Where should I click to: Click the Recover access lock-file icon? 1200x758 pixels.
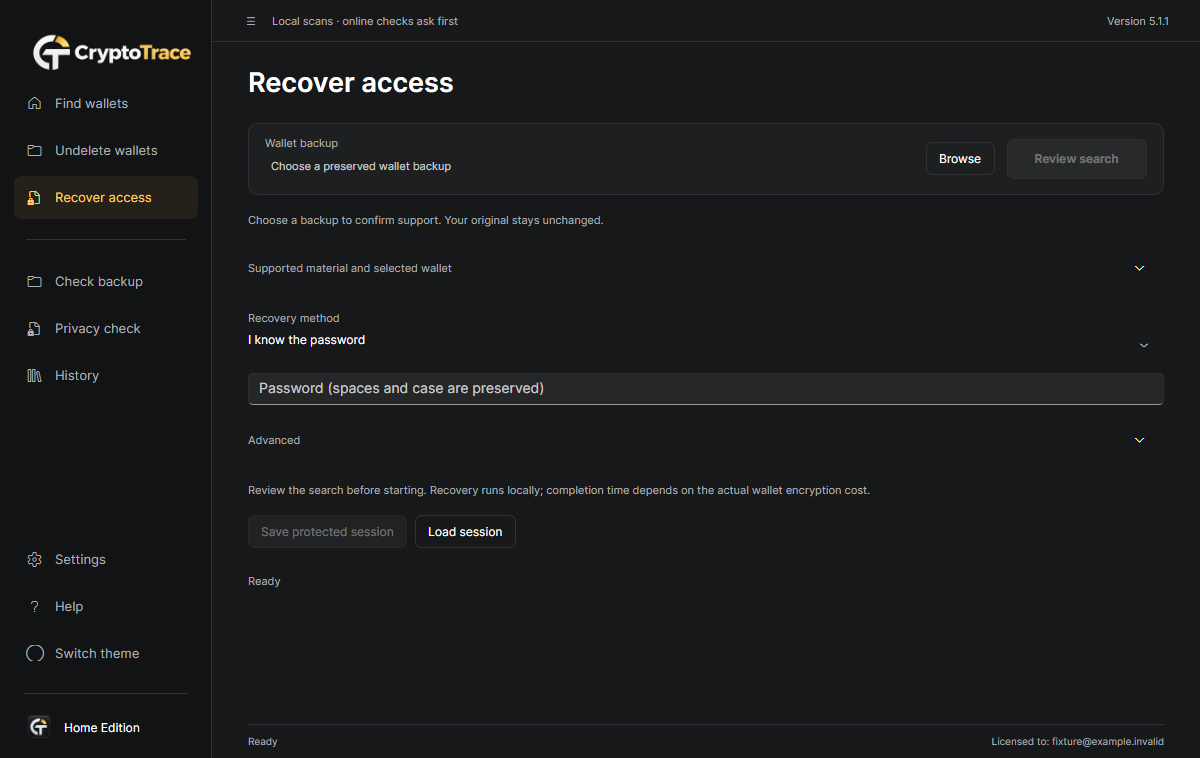pyautogui.click(x=35, y=197)
